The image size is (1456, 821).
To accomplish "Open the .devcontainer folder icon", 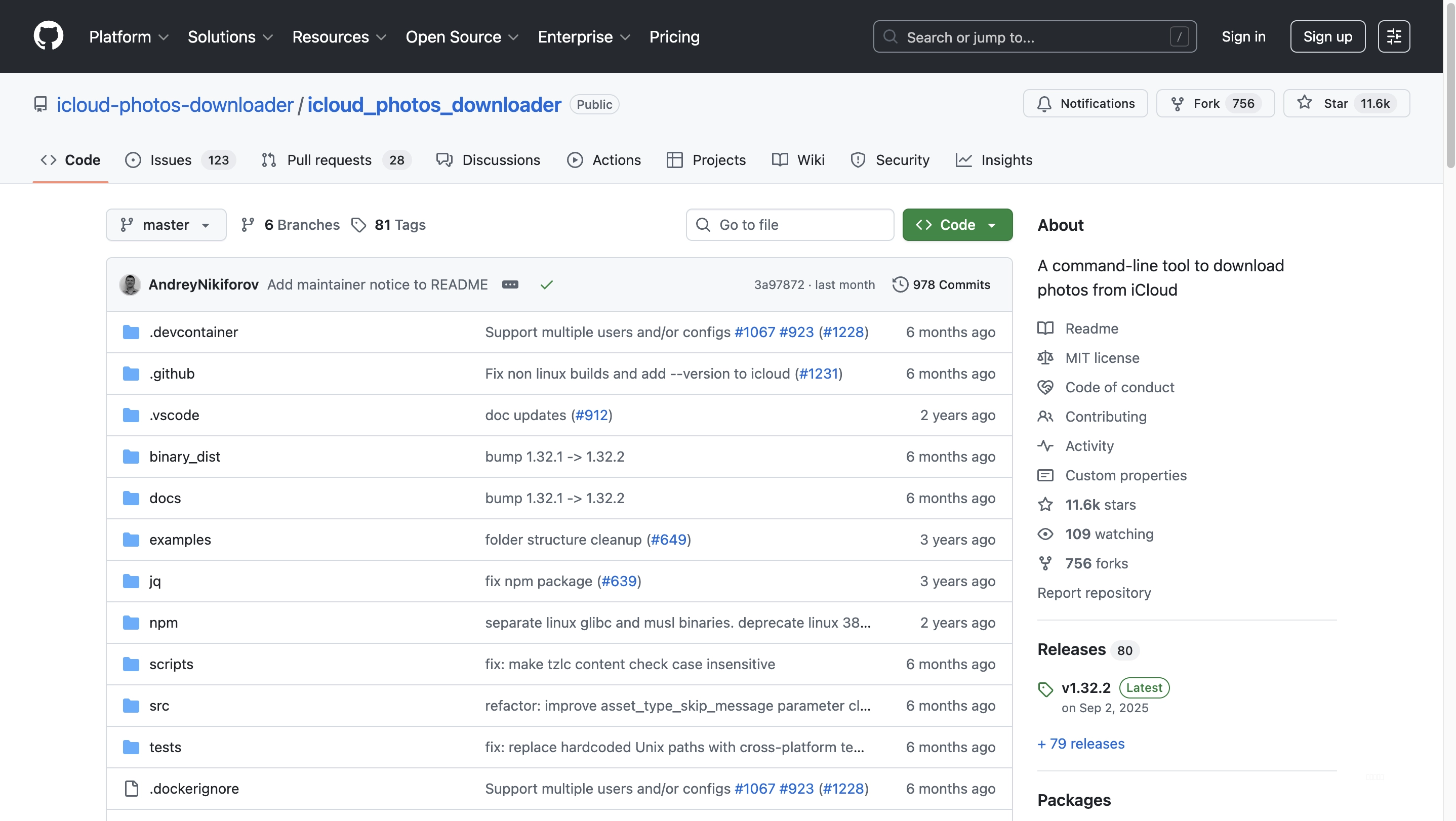I will (x=131, y=332).
